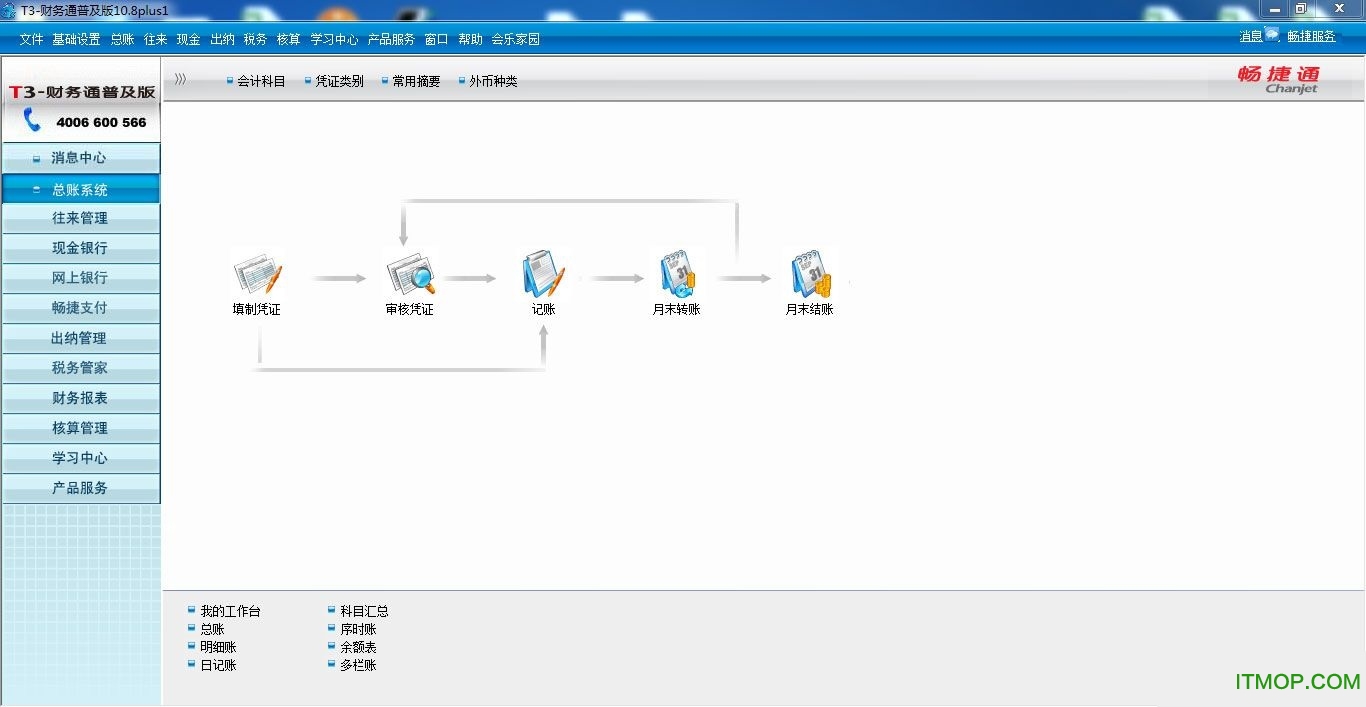1366x707 pixels.
Task: Open 常用摘要 from the toolbar
Action: [x=416, y=81]
